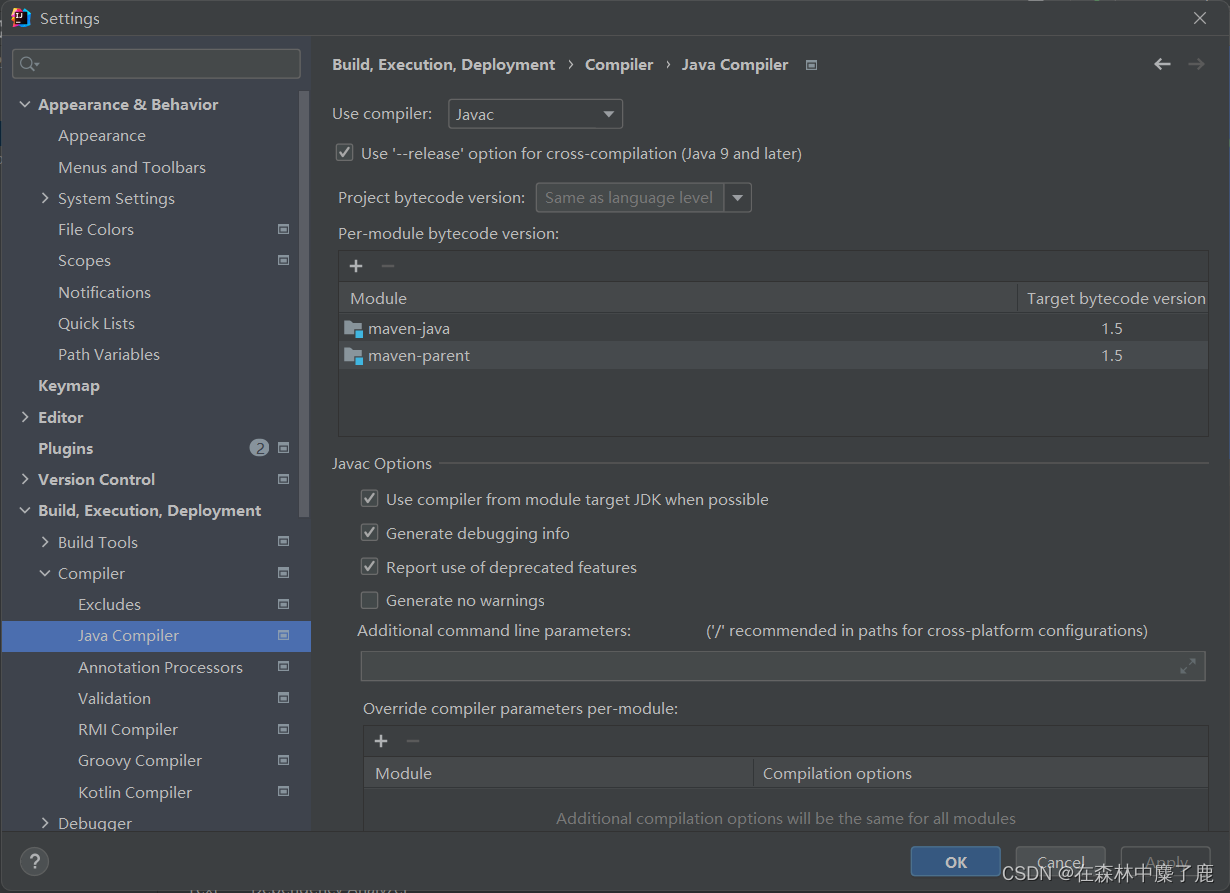Click the Additional command line parameters field
Image resolution: width=1230 pixels, height=893 pixels.
(783, 666)
